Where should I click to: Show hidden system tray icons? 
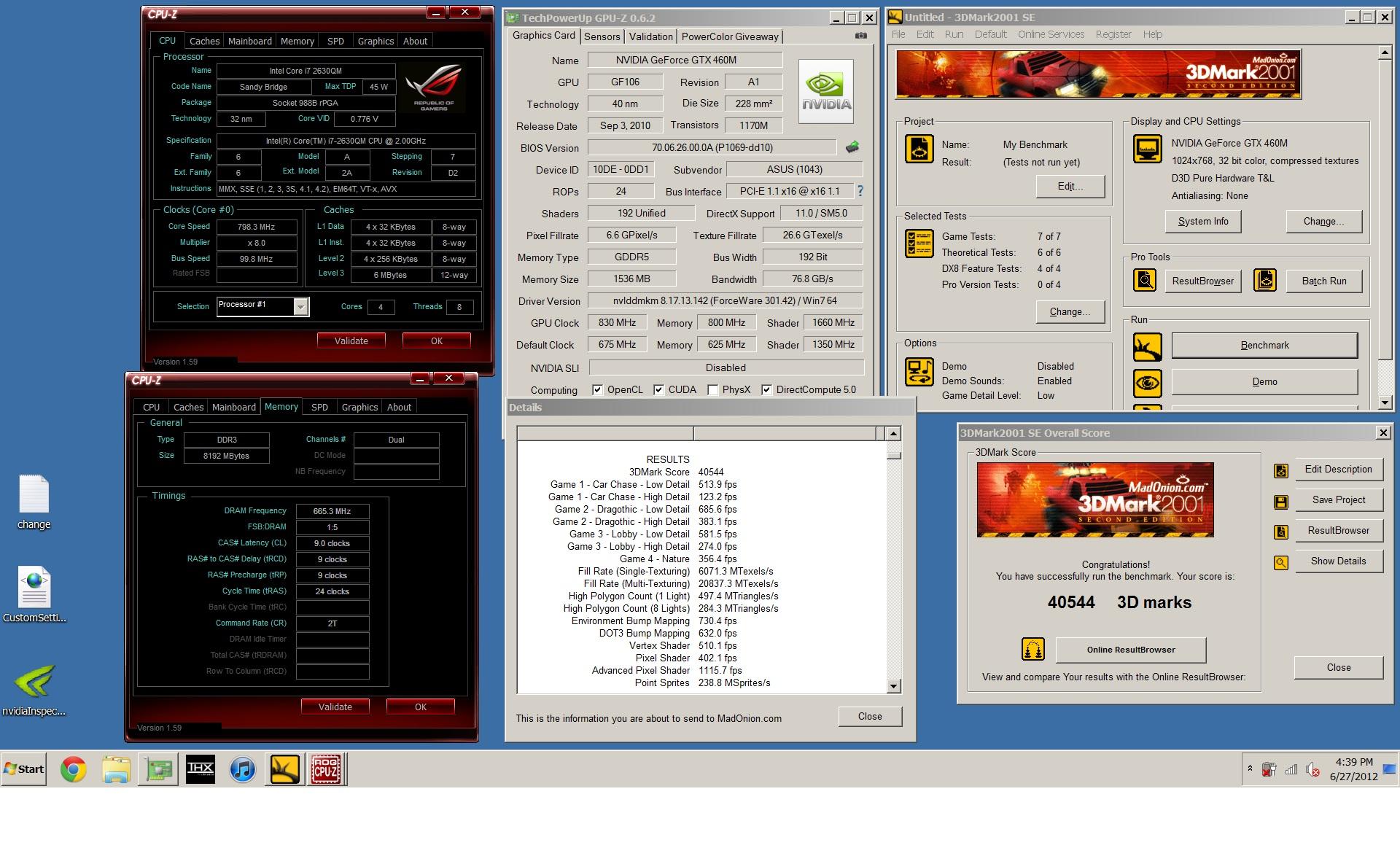(x=1250, y=769)
